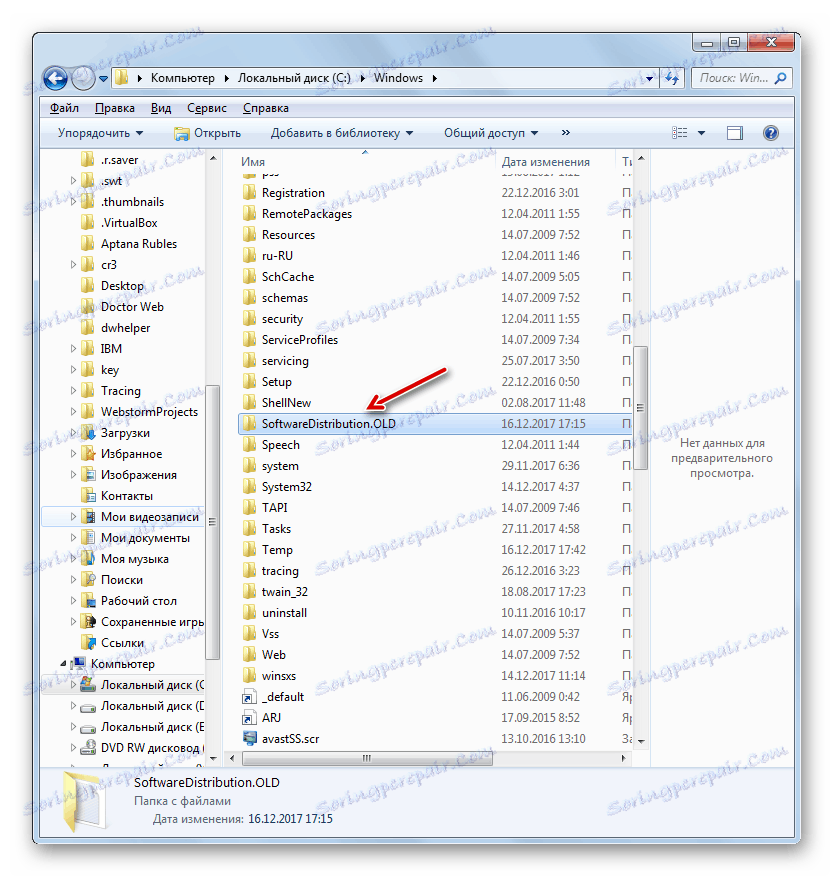Open the Справка menu
This screenshot has height=877, width=834.
(266, 108)
